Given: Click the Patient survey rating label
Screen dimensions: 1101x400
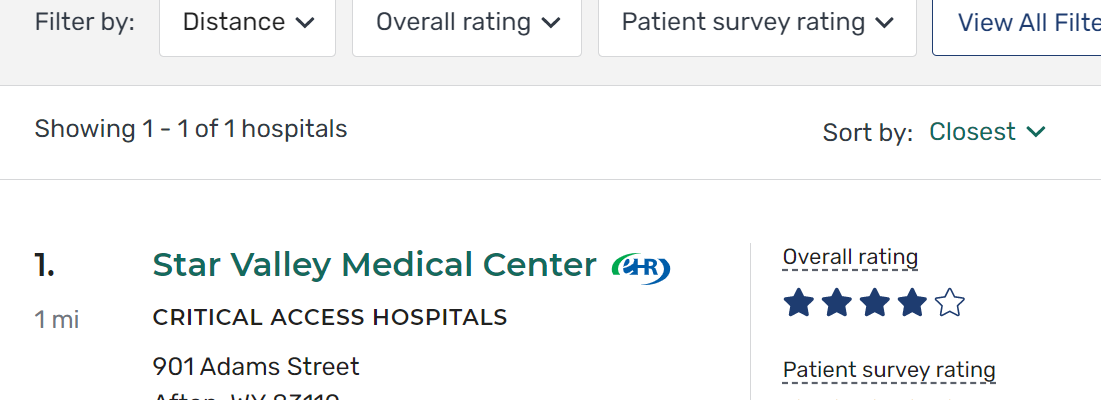Looking at the screenshot, I should click(x=888, y=370).
